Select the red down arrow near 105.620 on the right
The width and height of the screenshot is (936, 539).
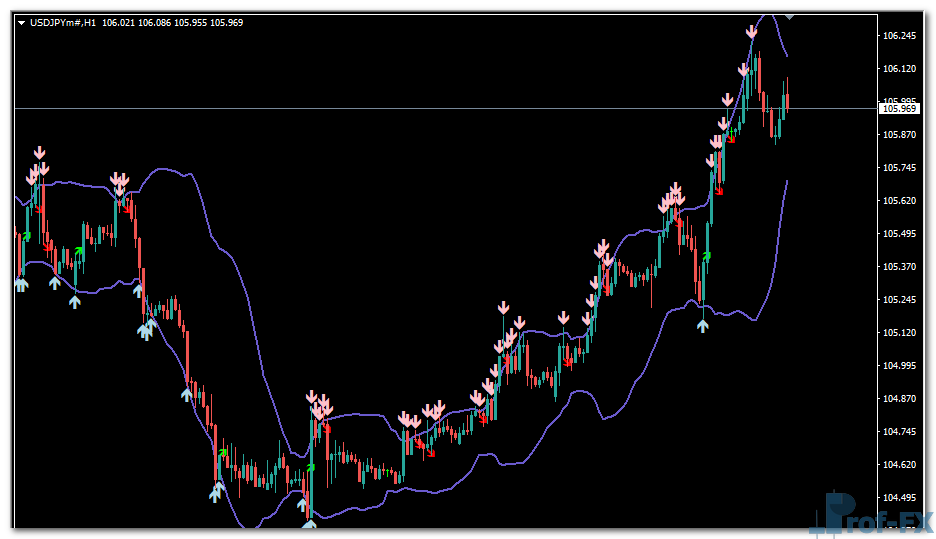tap(718, 189)
